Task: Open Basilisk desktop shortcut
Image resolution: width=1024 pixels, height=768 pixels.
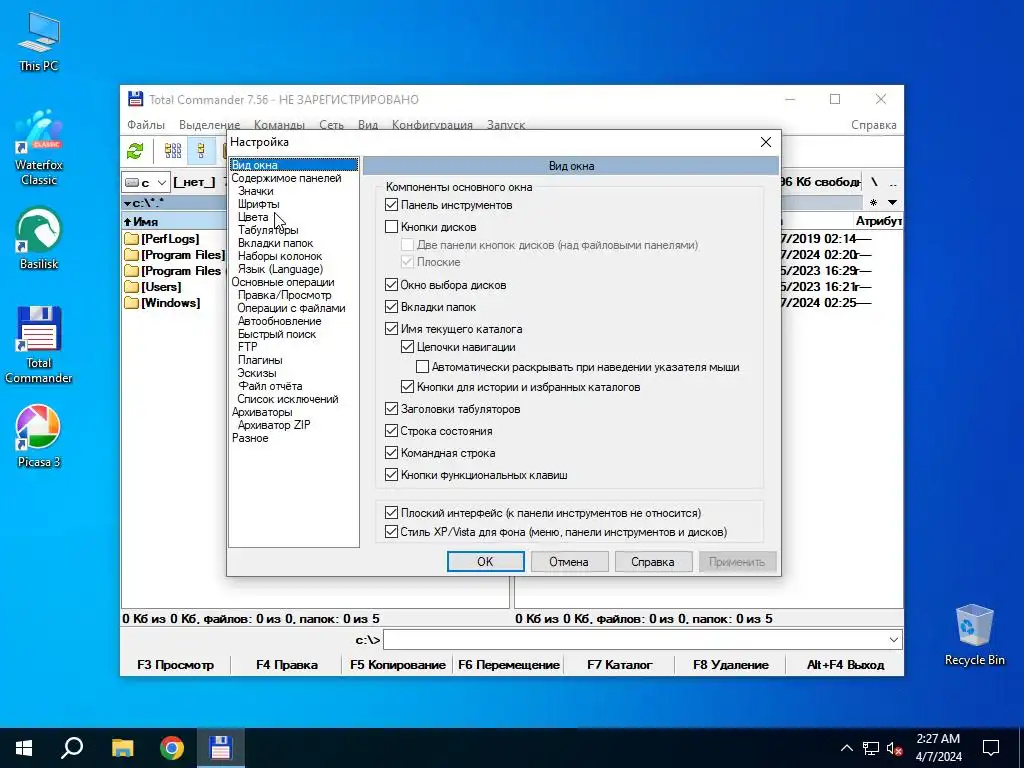Action: point(39,238)
